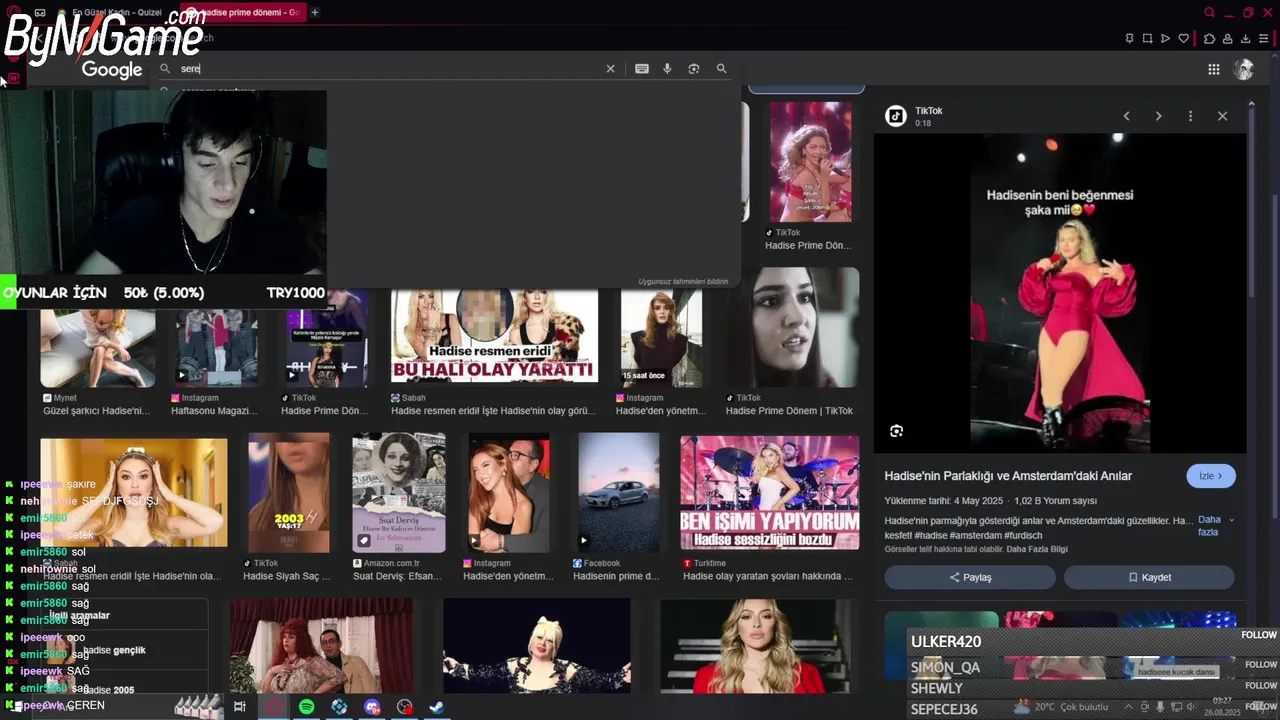Open browser extensions cube icon
The image size is (1280, 720).
1209,39
